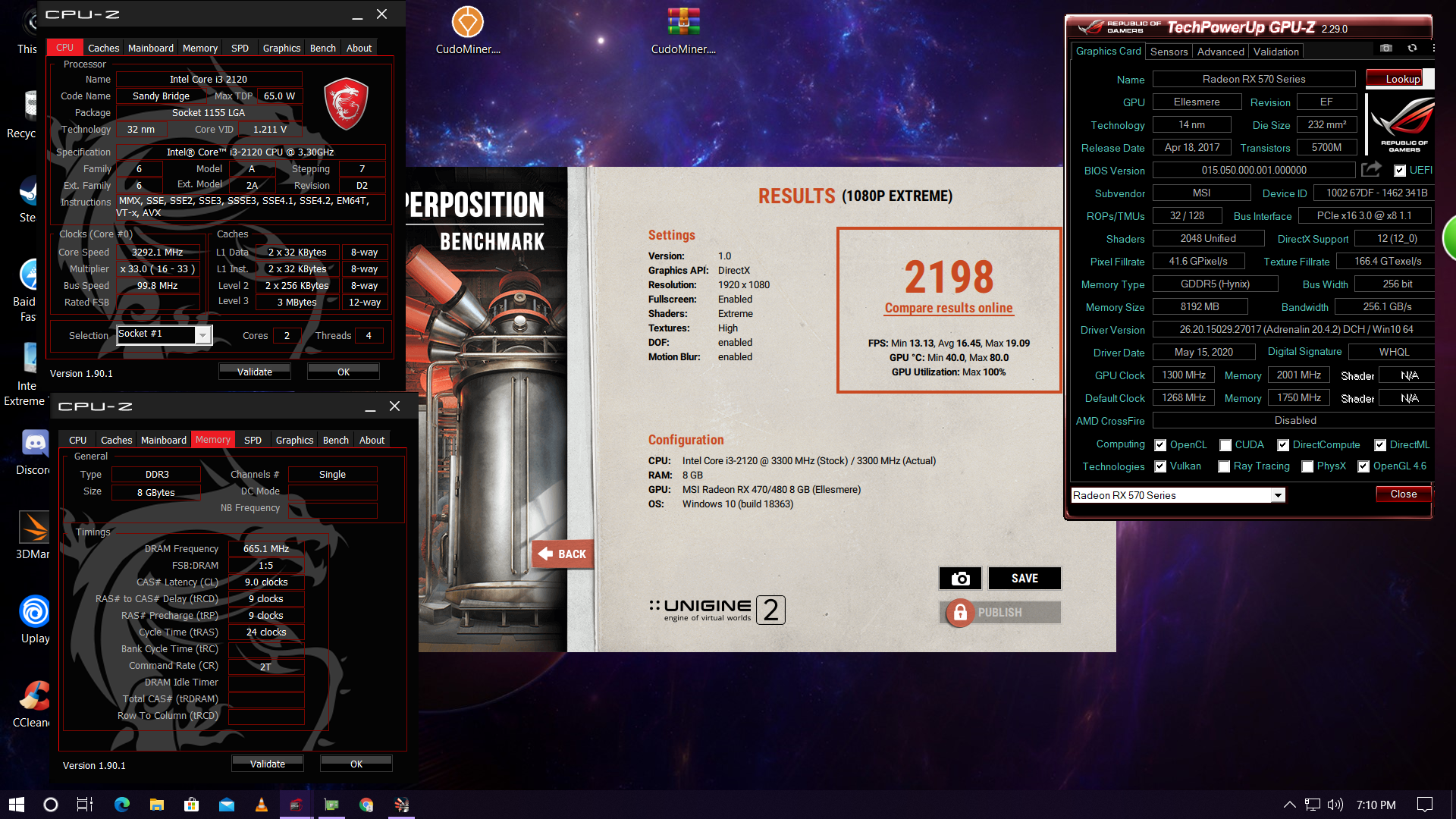The width and height of the screenshot is (1456, 819).
Task: Open the Mail app from taskbar
Action: click(x=226, y=805)
